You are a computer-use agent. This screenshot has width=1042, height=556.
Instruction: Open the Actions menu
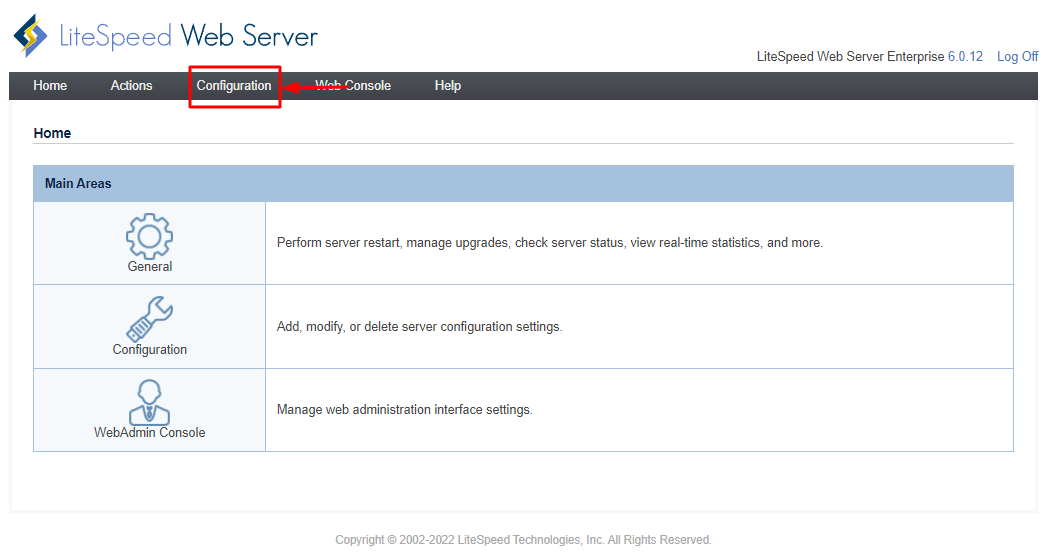click(131, 86)
